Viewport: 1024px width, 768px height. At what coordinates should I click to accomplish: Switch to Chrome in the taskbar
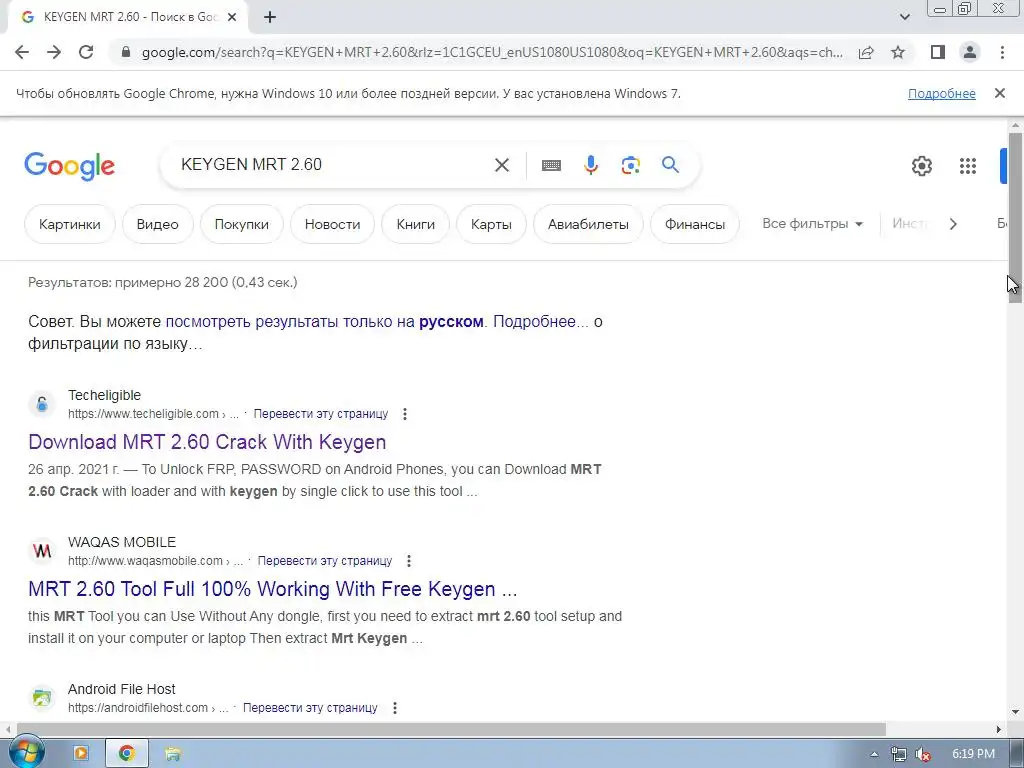coord(127,753)
